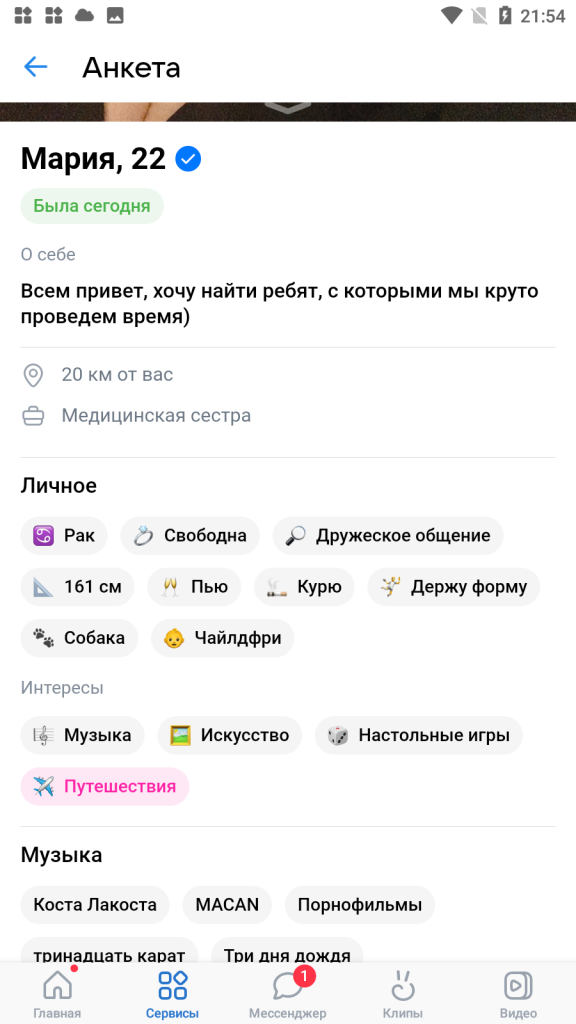Viewport: 576px width, 1024px height.
Task: Tap the Дружеское общение chip
Action: coord(388,536)
